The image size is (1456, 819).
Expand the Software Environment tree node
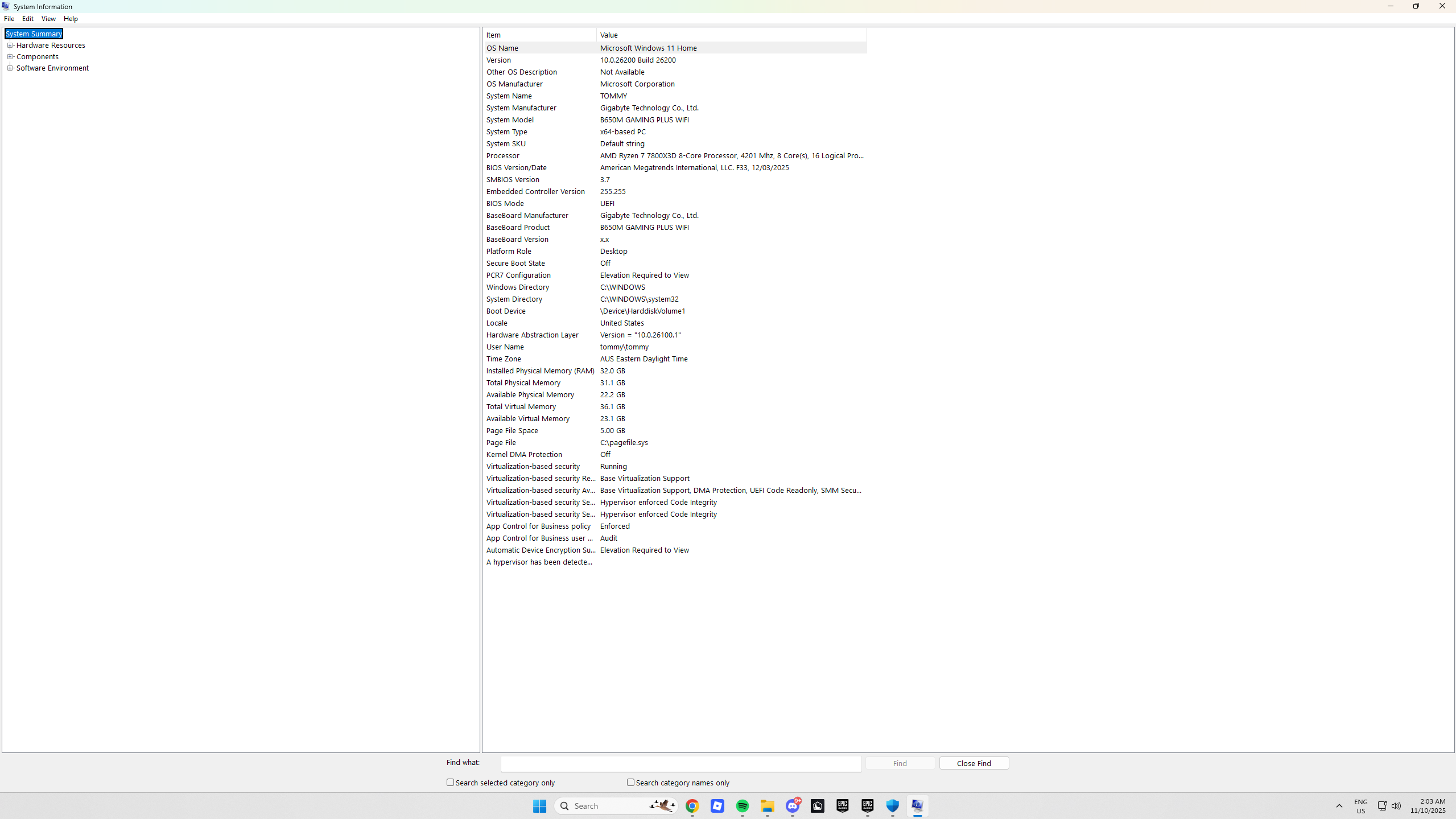pos(10,68)
